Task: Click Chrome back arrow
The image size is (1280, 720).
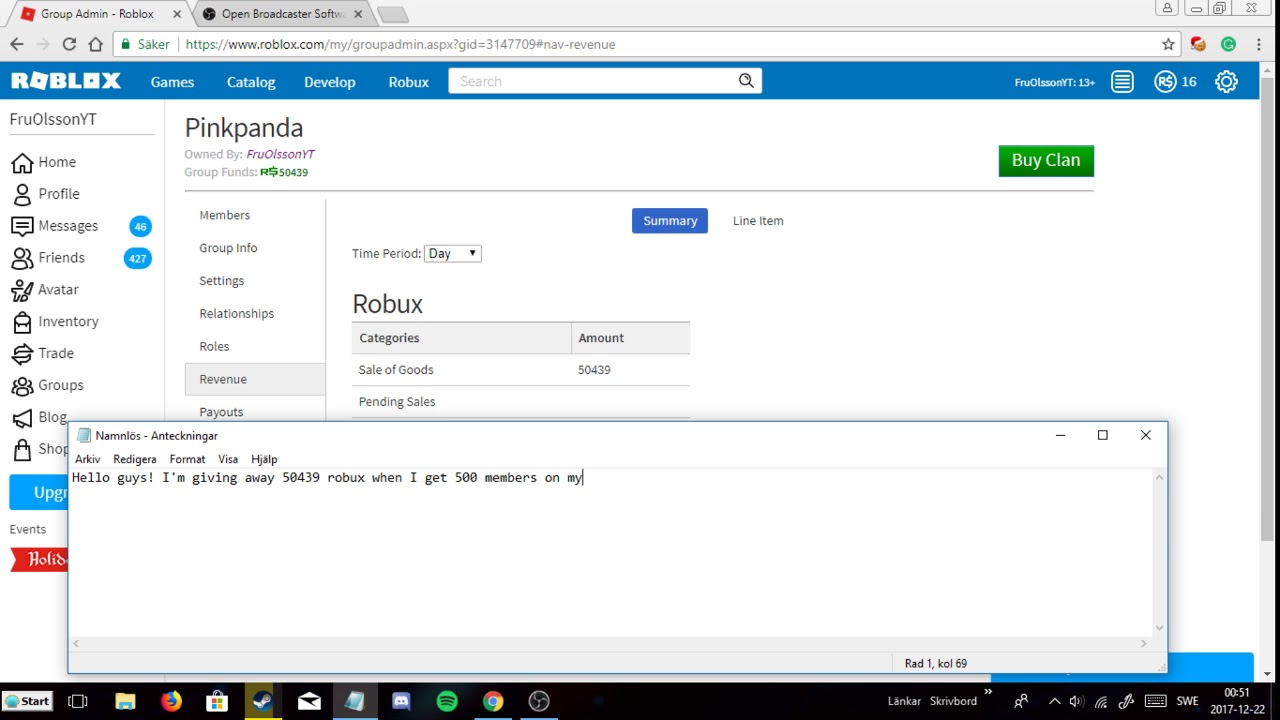Action: click(x=16, y=44)
